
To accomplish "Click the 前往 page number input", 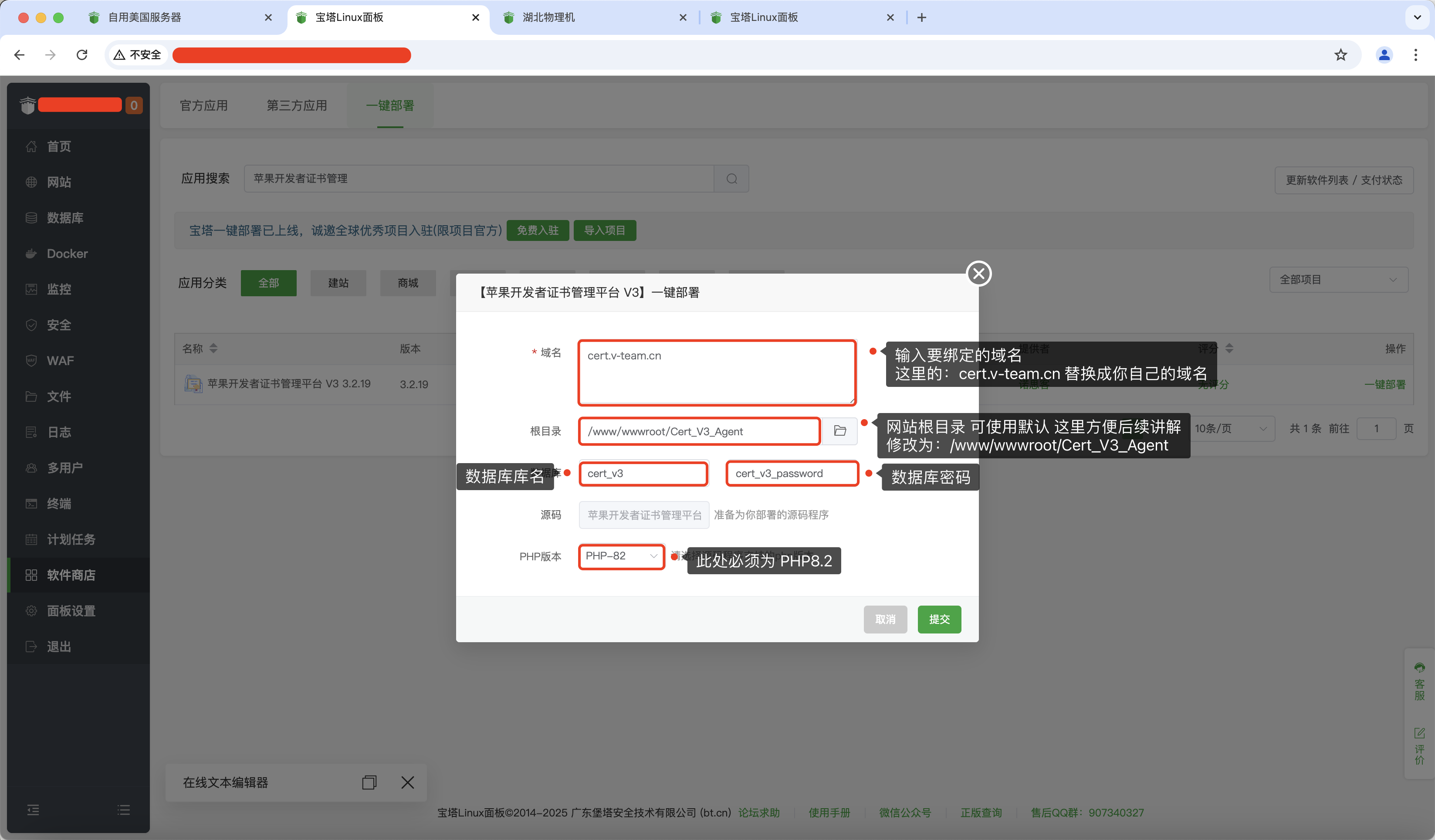I will [1376, 428].
